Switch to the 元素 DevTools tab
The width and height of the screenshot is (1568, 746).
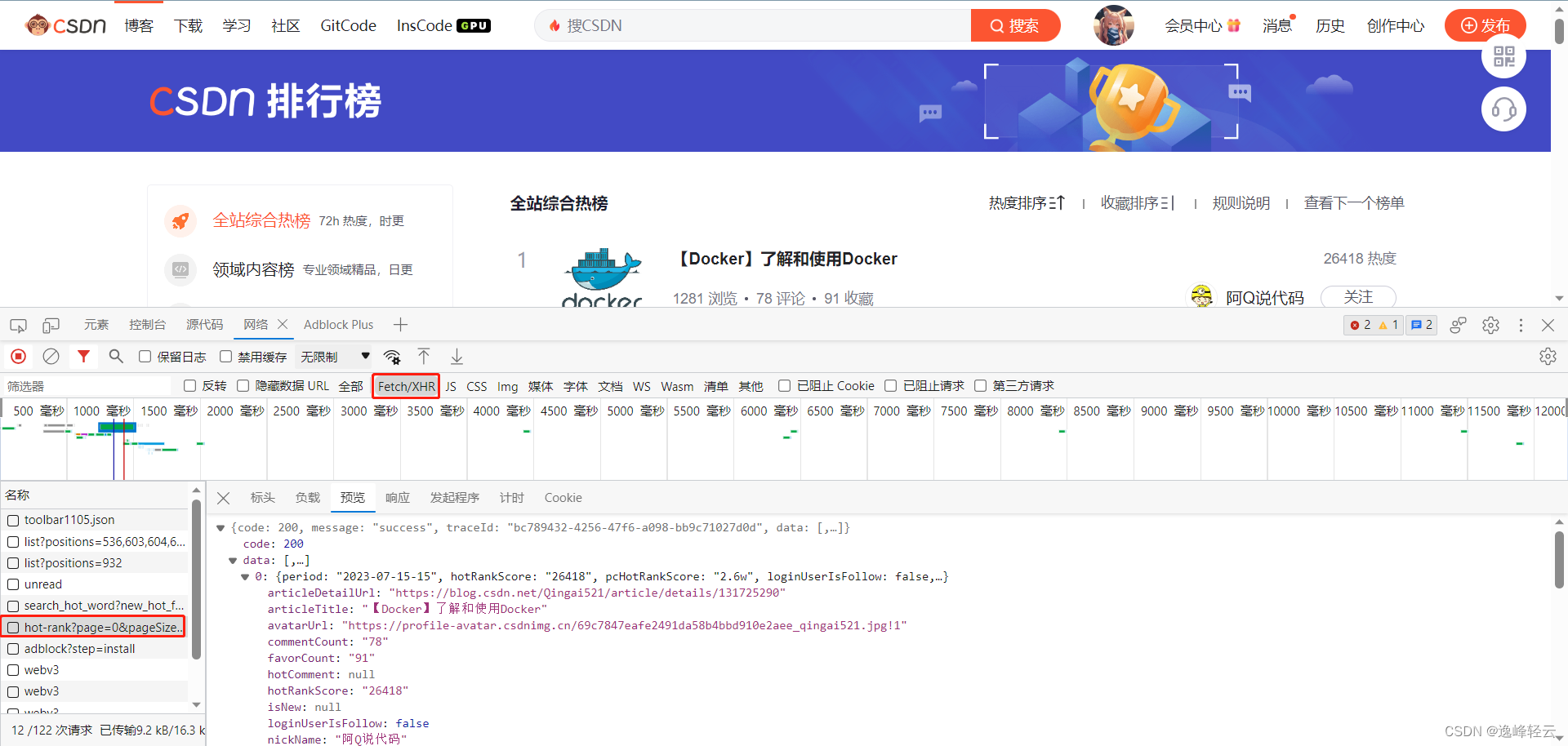pyautogui.click(x=96, y=325)
